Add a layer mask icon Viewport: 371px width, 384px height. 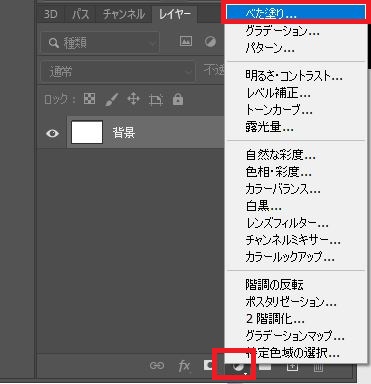tap(209, 365)
